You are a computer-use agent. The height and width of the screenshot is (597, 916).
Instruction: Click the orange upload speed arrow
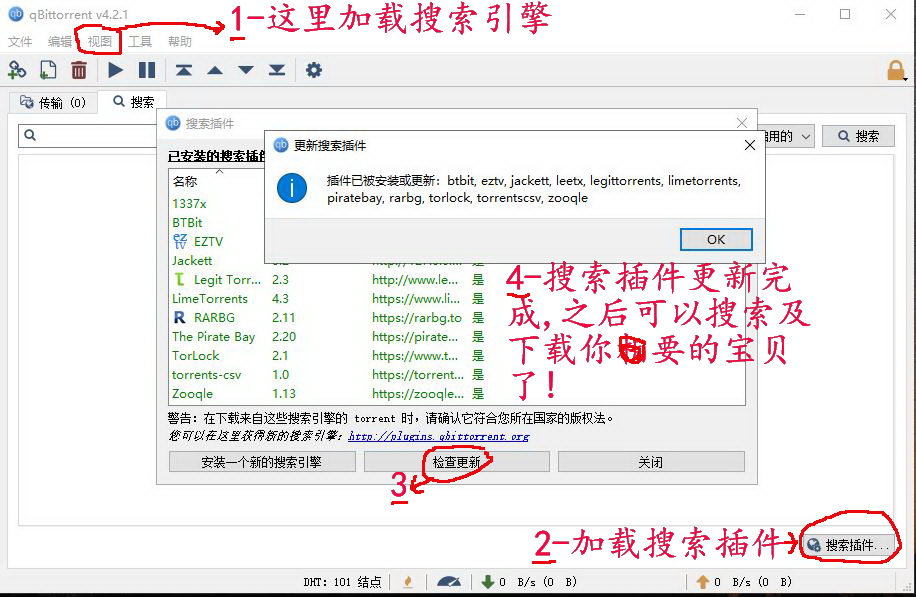tap(703, 581)
